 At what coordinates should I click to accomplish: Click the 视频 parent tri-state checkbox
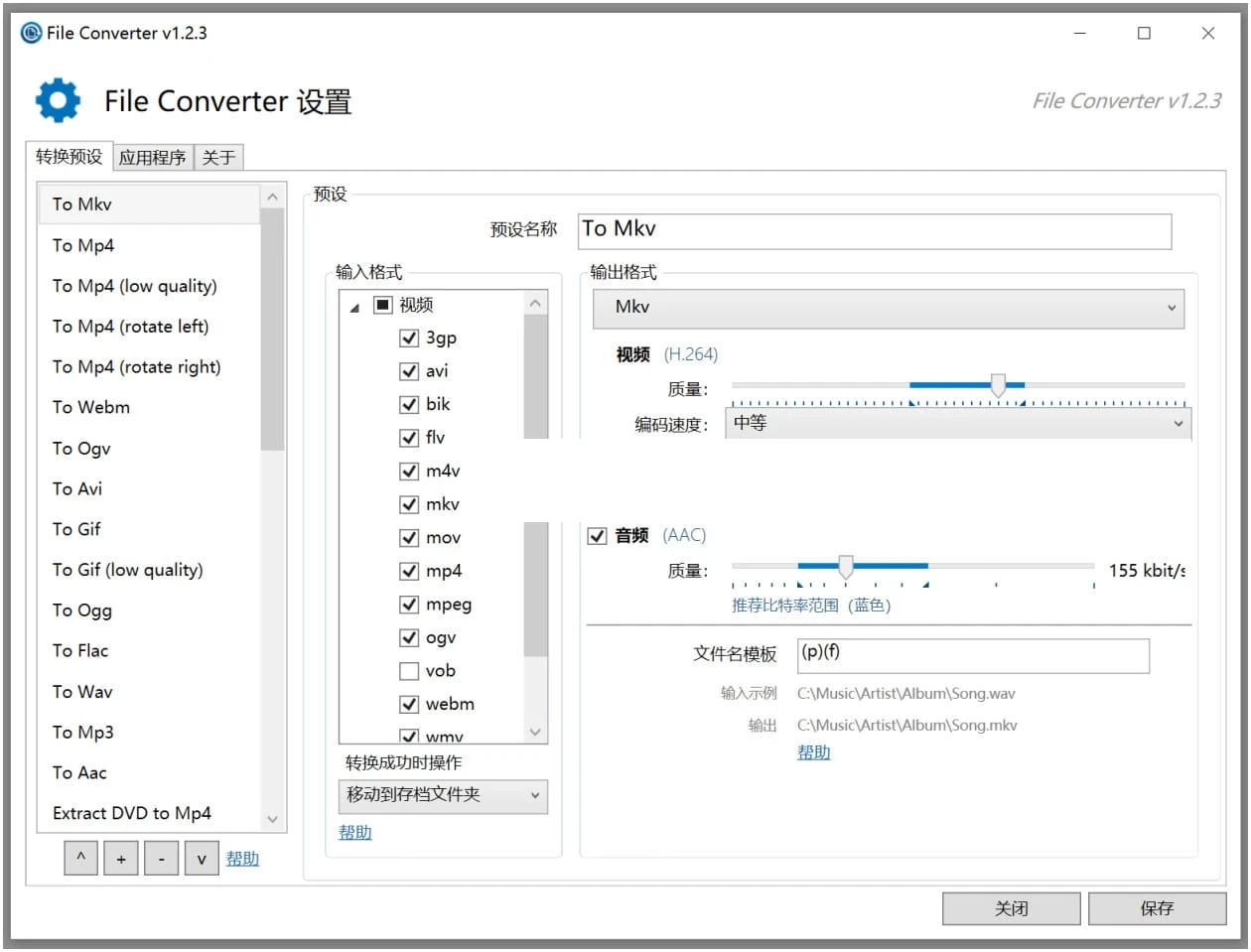(383, 305)
